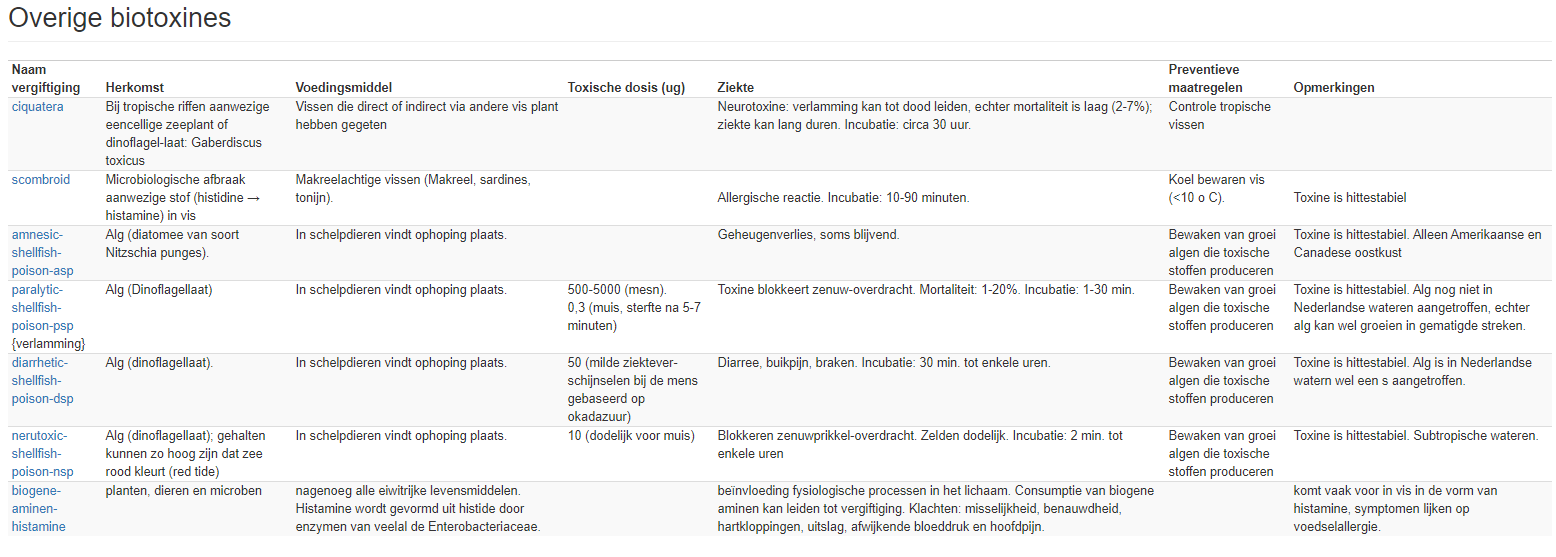Open the scombroid link

click(x=41, y=180)
